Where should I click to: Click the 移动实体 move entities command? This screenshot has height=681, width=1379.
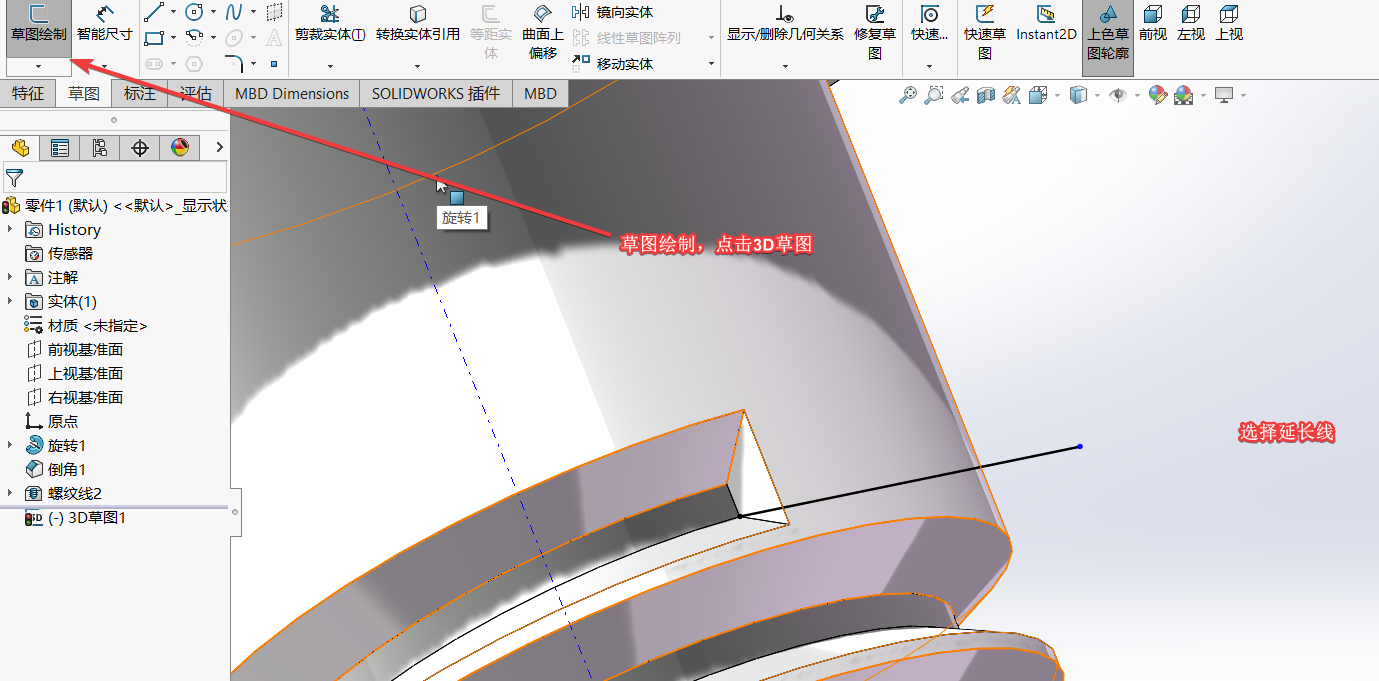pos(613,64)
